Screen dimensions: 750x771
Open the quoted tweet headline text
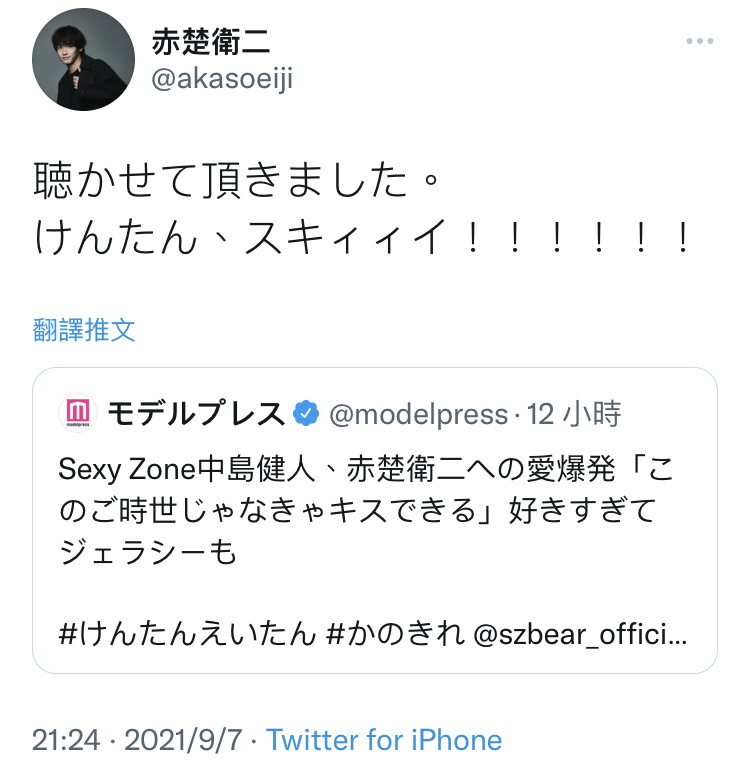pyautogui.click(x=366, y=510)
